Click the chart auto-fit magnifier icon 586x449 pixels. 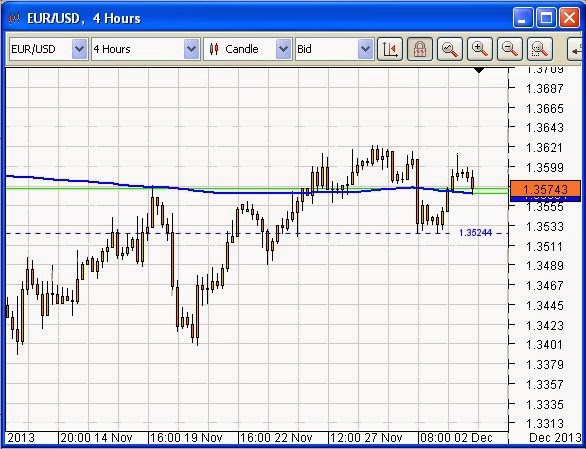tap(450, 49)
